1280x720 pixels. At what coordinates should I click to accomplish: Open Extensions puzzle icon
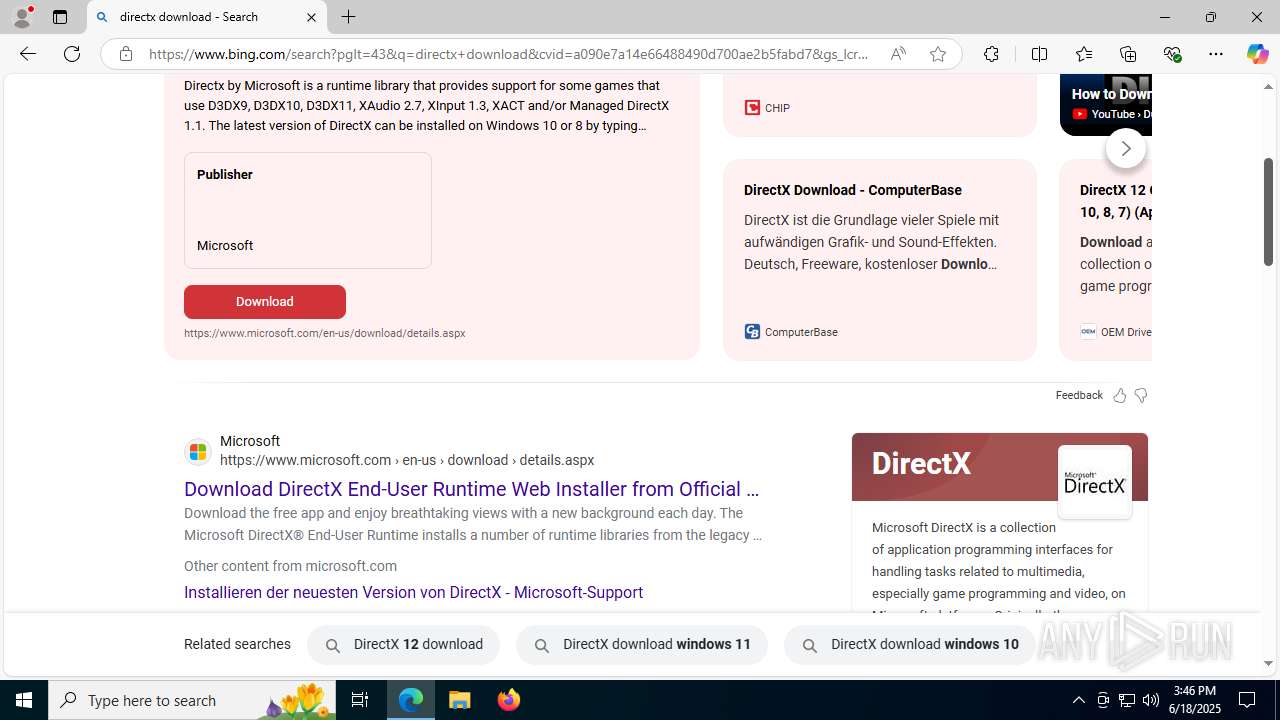click(x=991, y=54)
